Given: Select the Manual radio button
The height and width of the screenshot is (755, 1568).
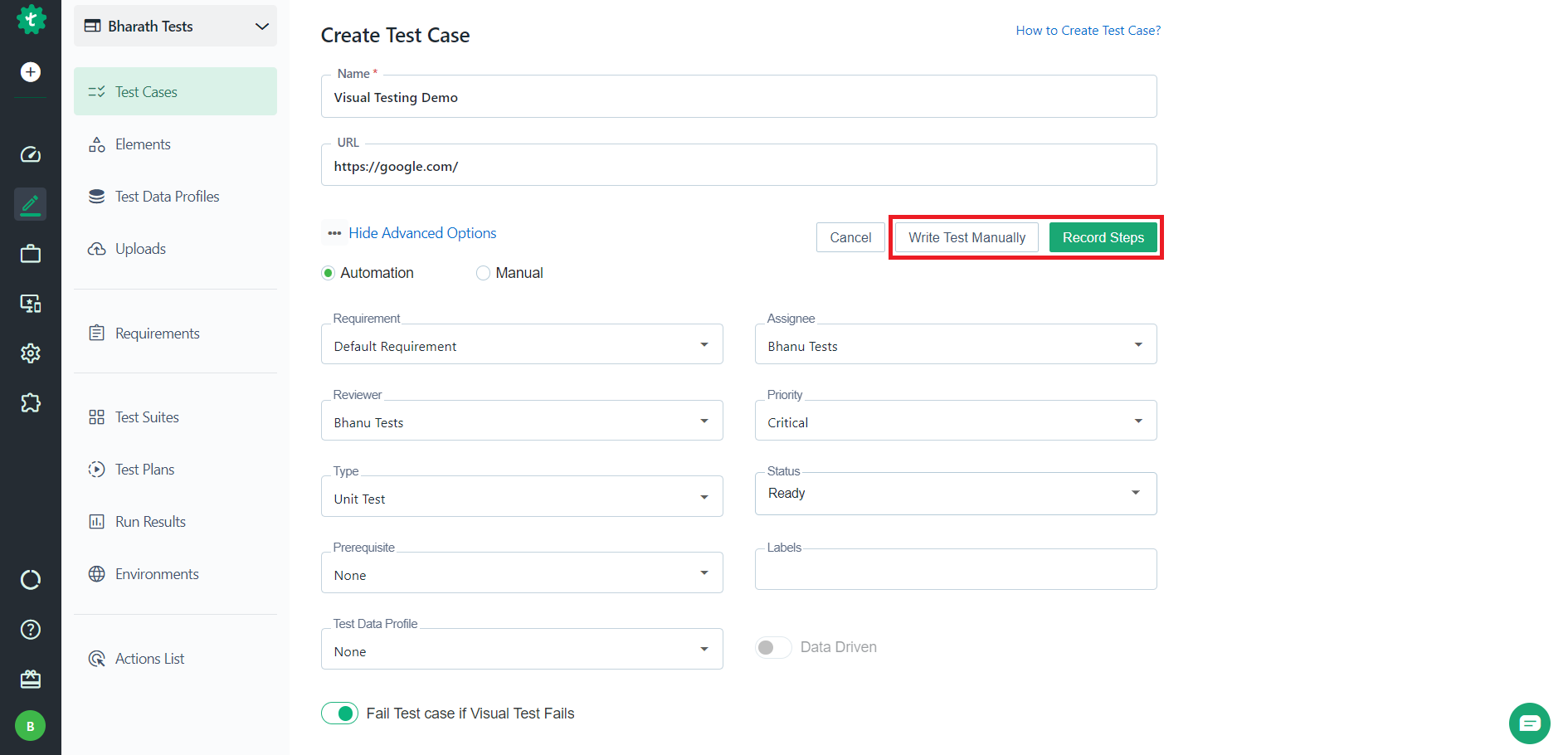Looking at the screenshot, I should pos(483,273).
